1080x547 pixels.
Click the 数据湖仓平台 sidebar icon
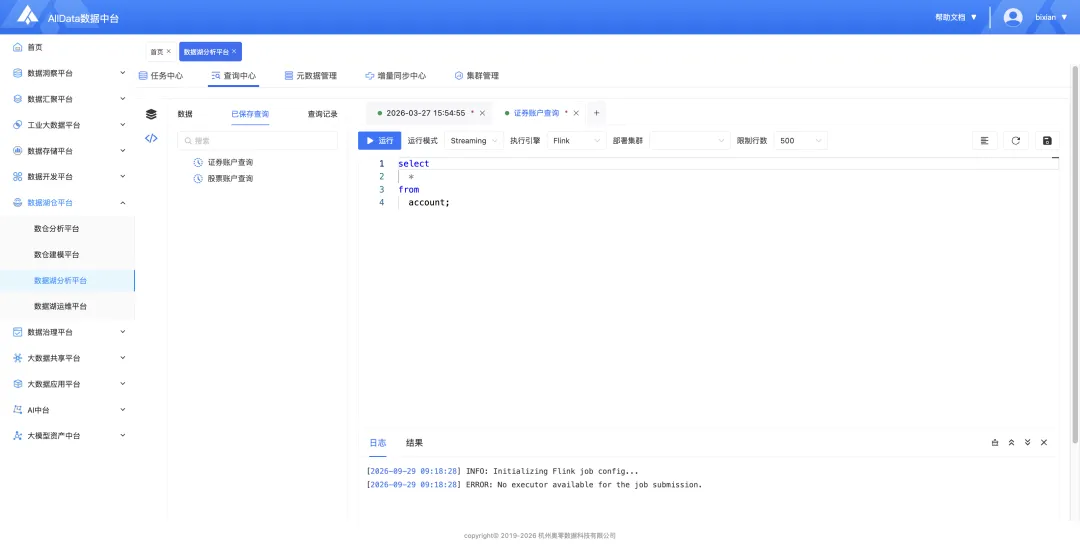18,203
